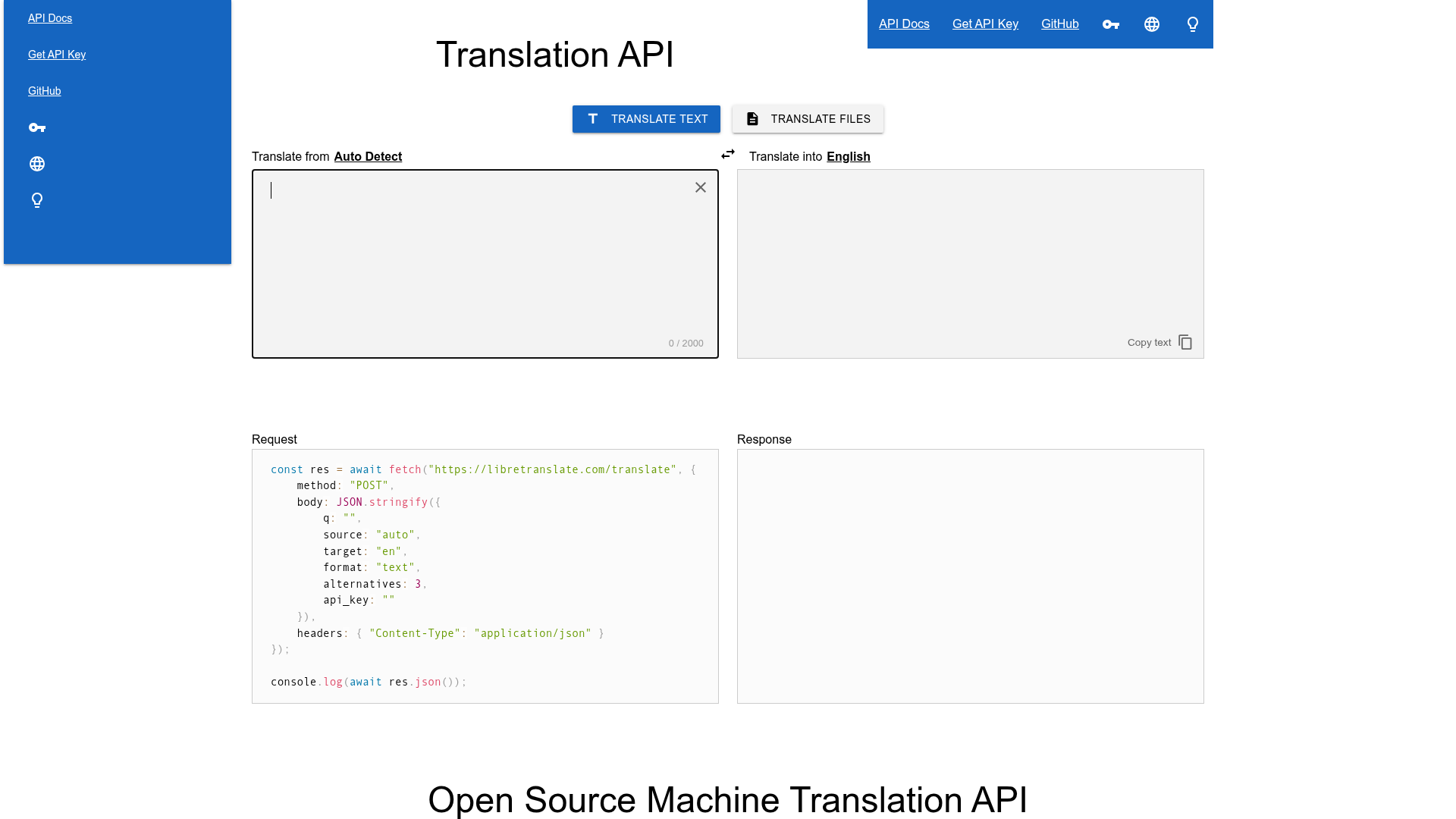Select the Translate Text tab
This screenshot has width=1456, height=819.
tap(646, 119)
